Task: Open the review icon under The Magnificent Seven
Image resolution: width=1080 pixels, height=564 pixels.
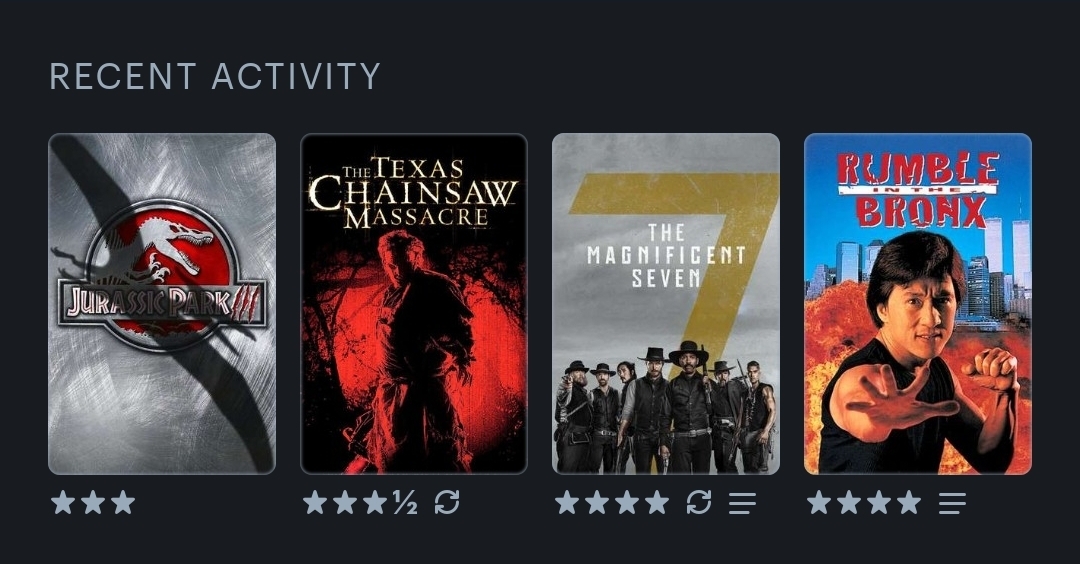Action: point(742,503)
